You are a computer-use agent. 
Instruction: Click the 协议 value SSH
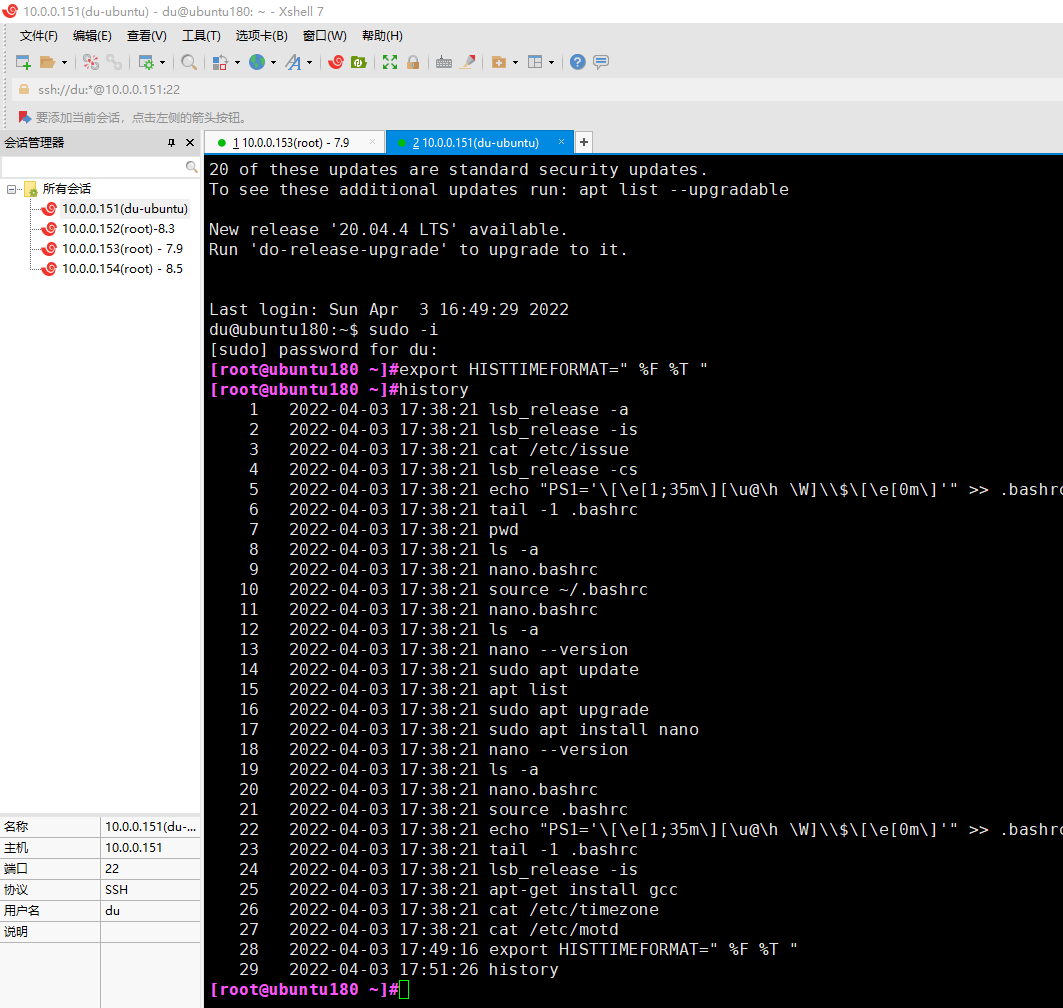click(x=151, y=890)
